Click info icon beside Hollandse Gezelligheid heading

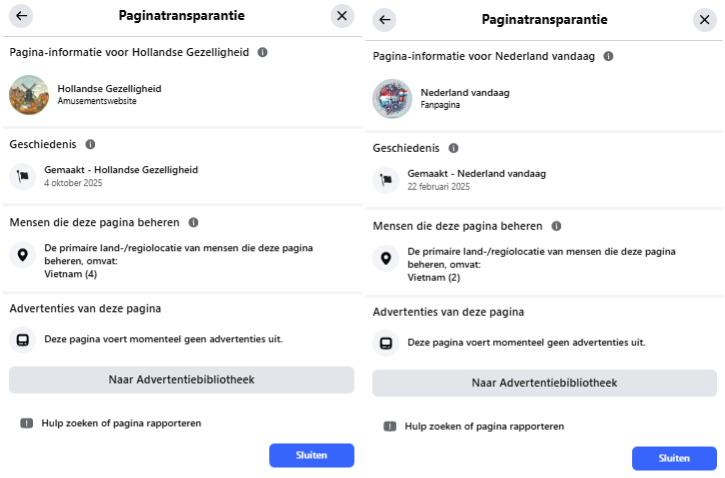pos(263,52)
